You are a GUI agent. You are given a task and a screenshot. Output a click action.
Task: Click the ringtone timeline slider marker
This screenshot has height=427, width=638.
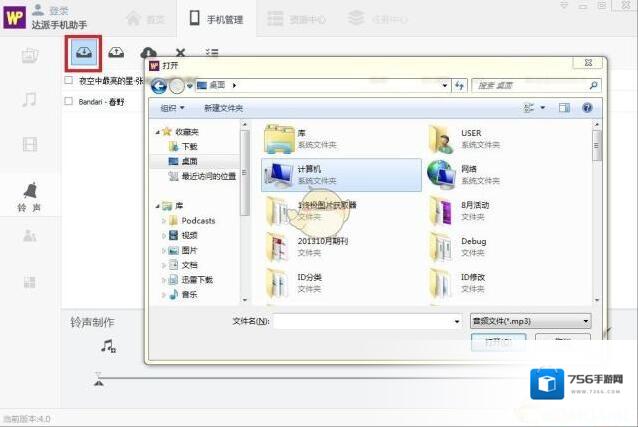98,380
